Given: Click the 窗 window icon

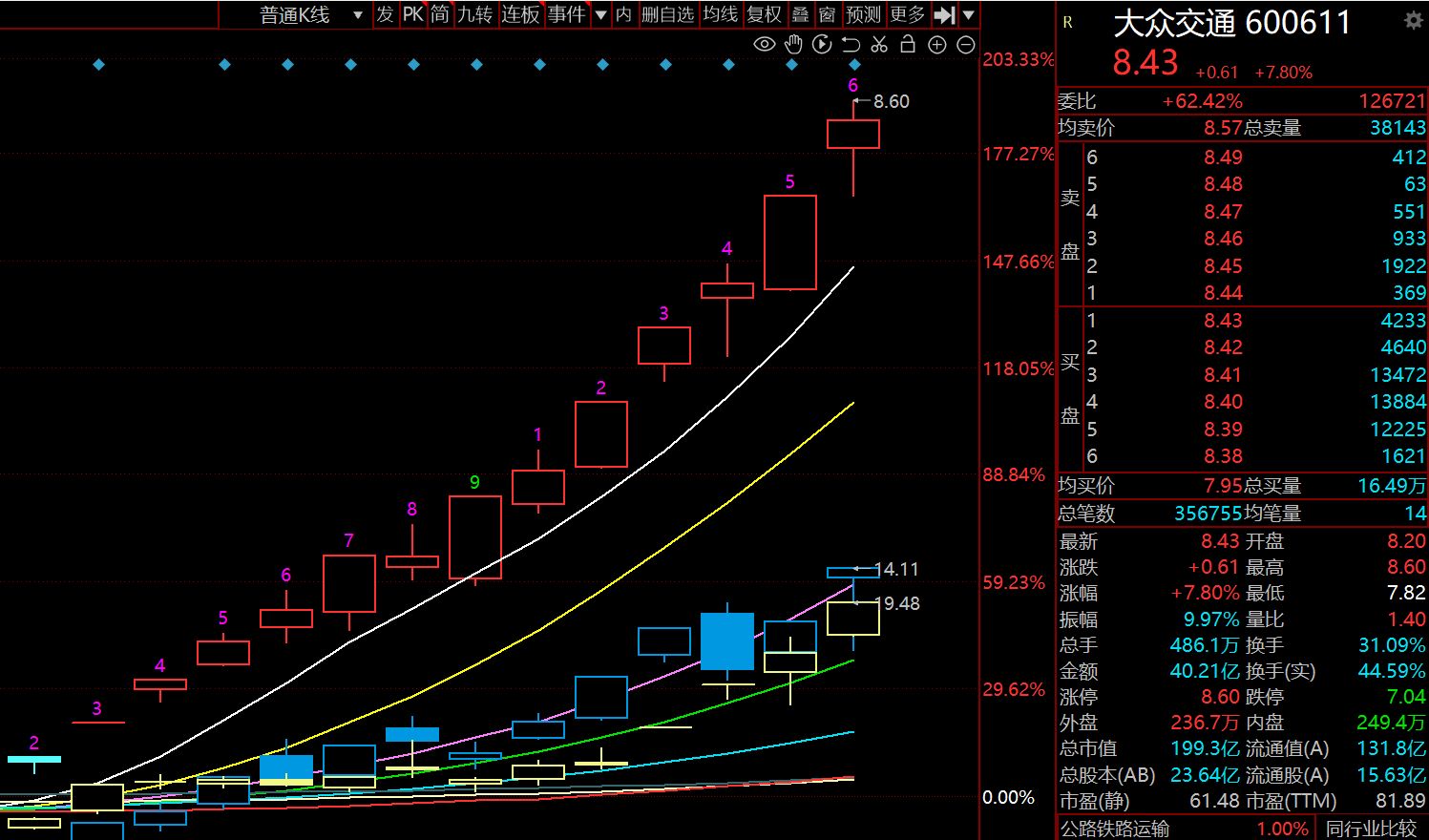Looking at the screenshot, I should point(827,14).
